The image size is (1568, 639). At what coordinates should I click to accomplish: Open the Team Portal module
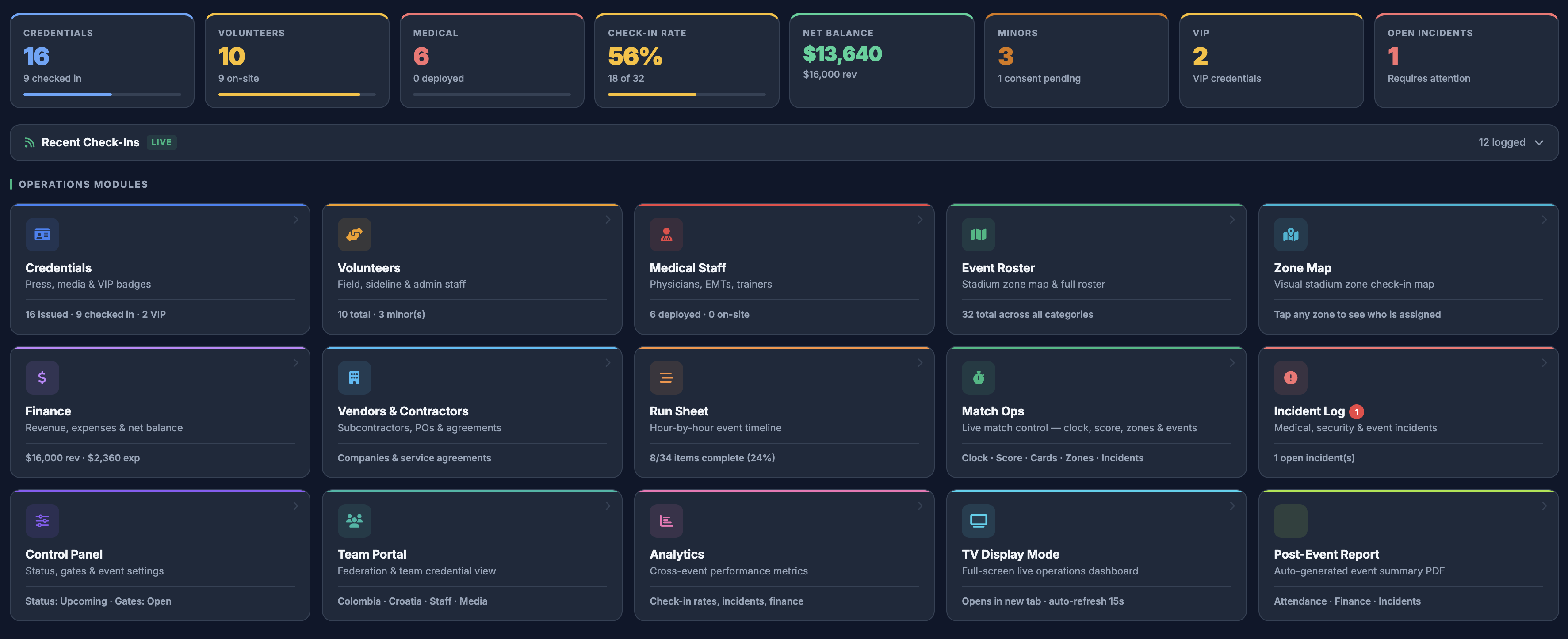pyautogui.click(x=472, y=555)
